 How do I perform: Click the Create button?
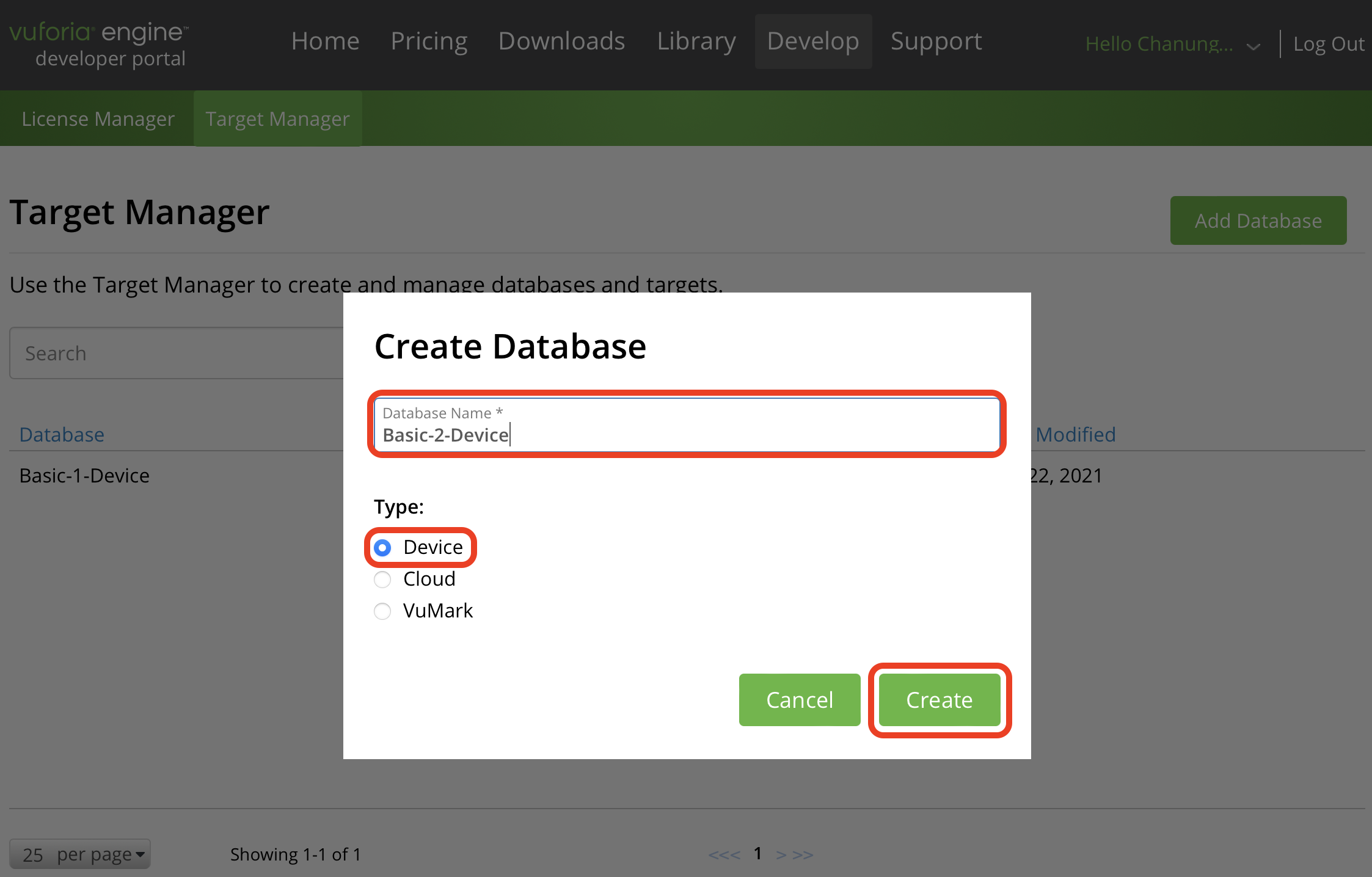click(940, 700)
